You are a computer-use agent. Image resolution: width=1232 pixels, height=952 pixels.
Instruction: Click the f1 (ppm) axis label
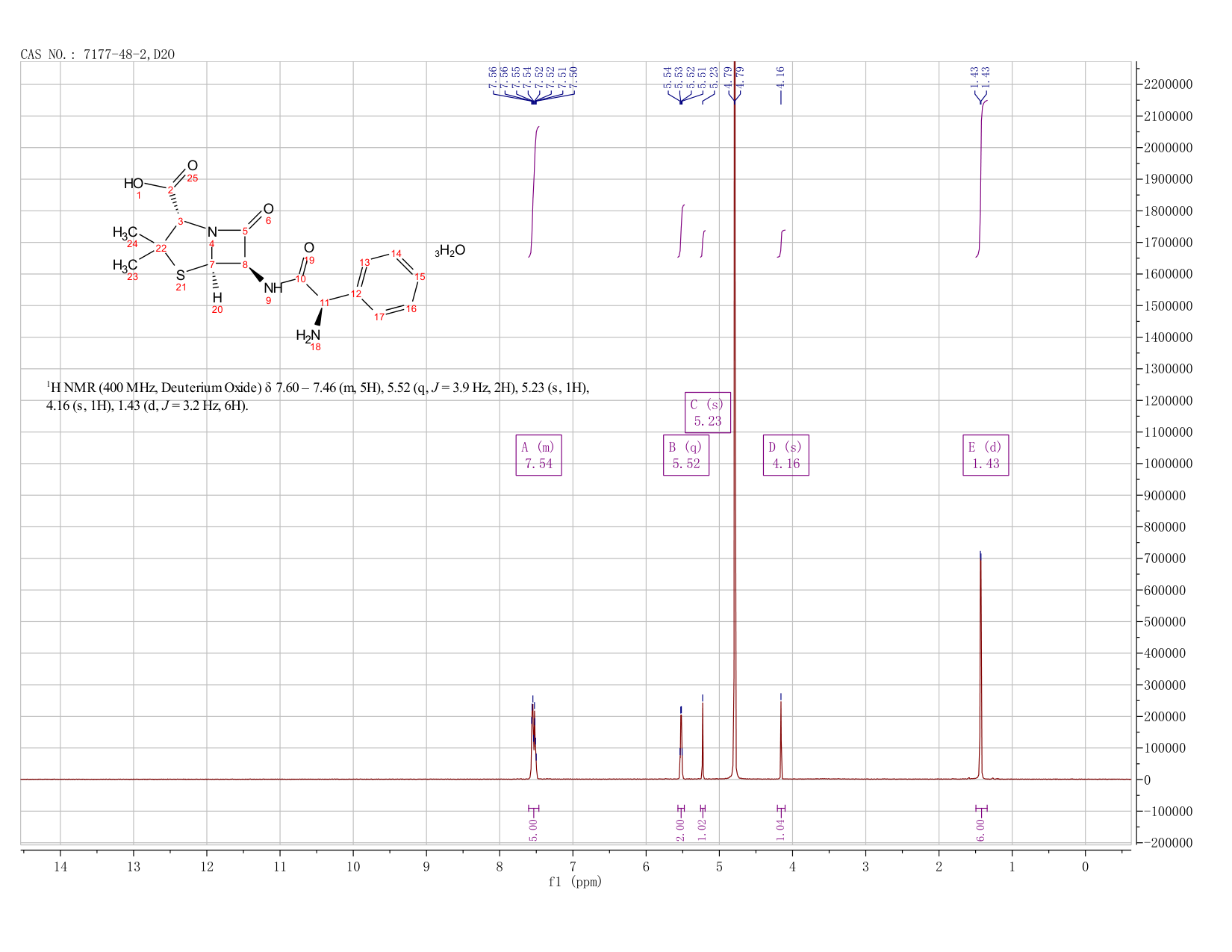click(x=575, y=882)
